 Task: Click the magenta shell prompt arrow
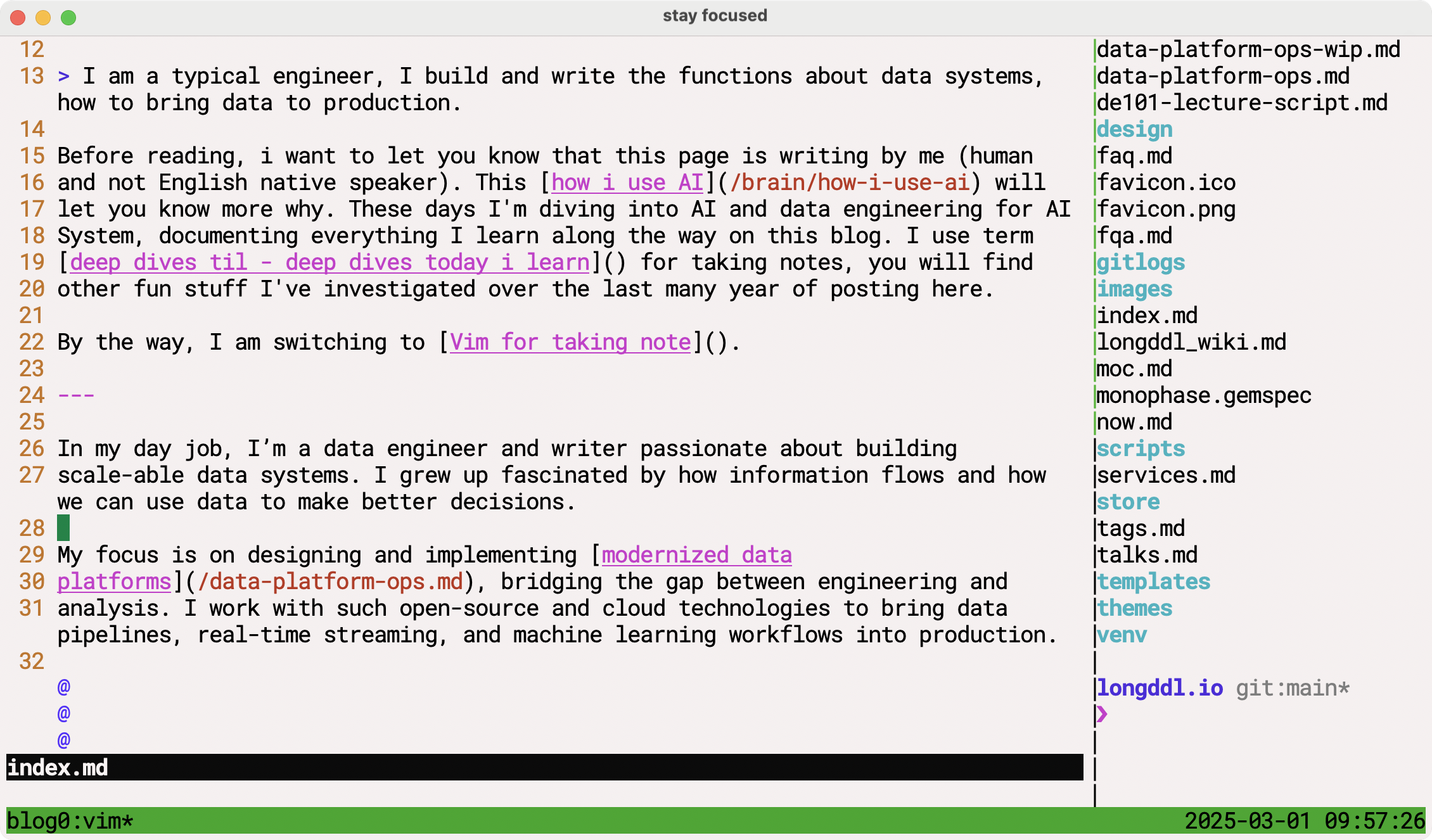pyautogui.click(x=1103, y=715)
